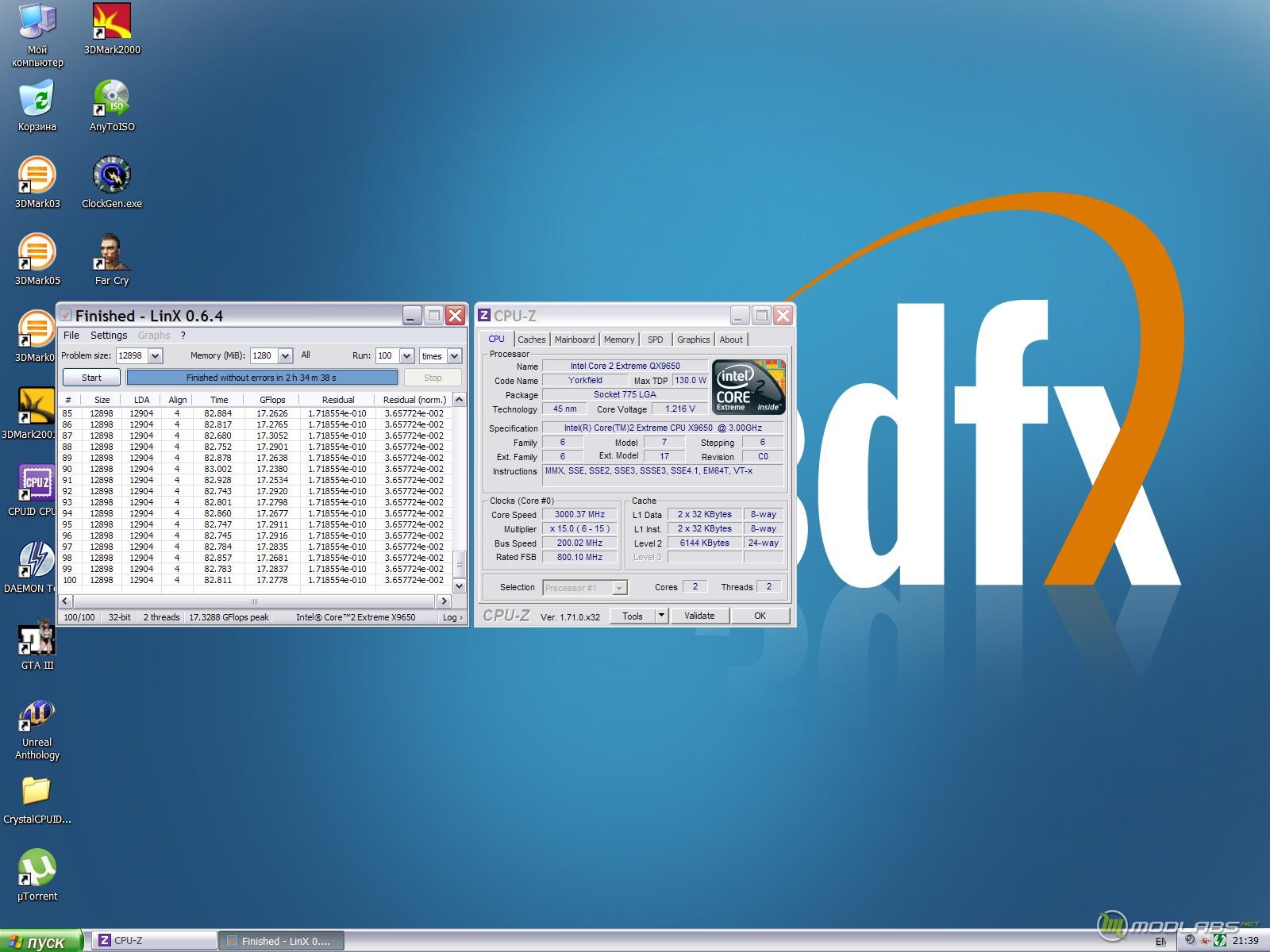1270x952 pixels.
Task: Click the Start button in LinX
Action: 91,378
